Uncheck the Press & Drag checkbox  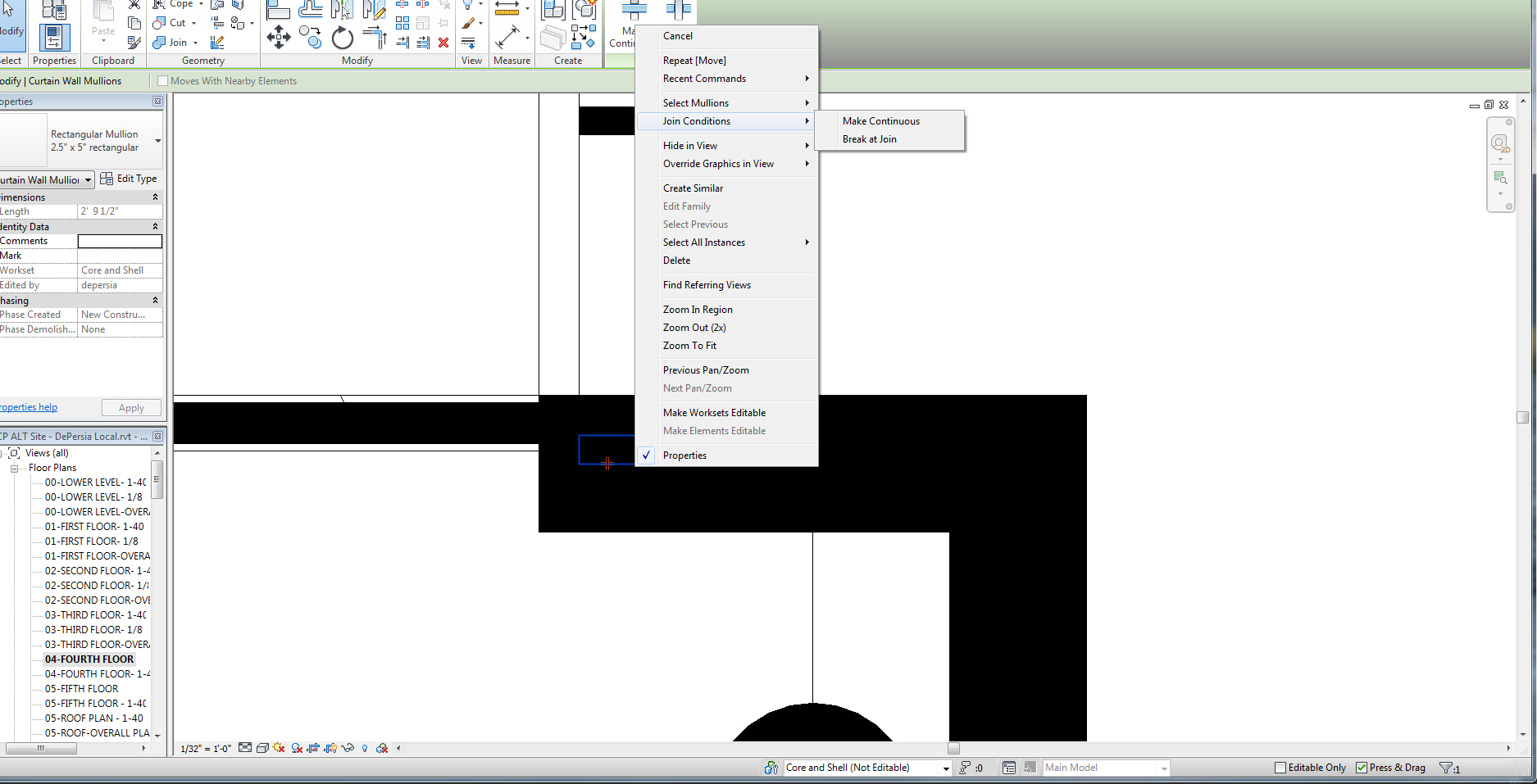tap(1362, 768)
